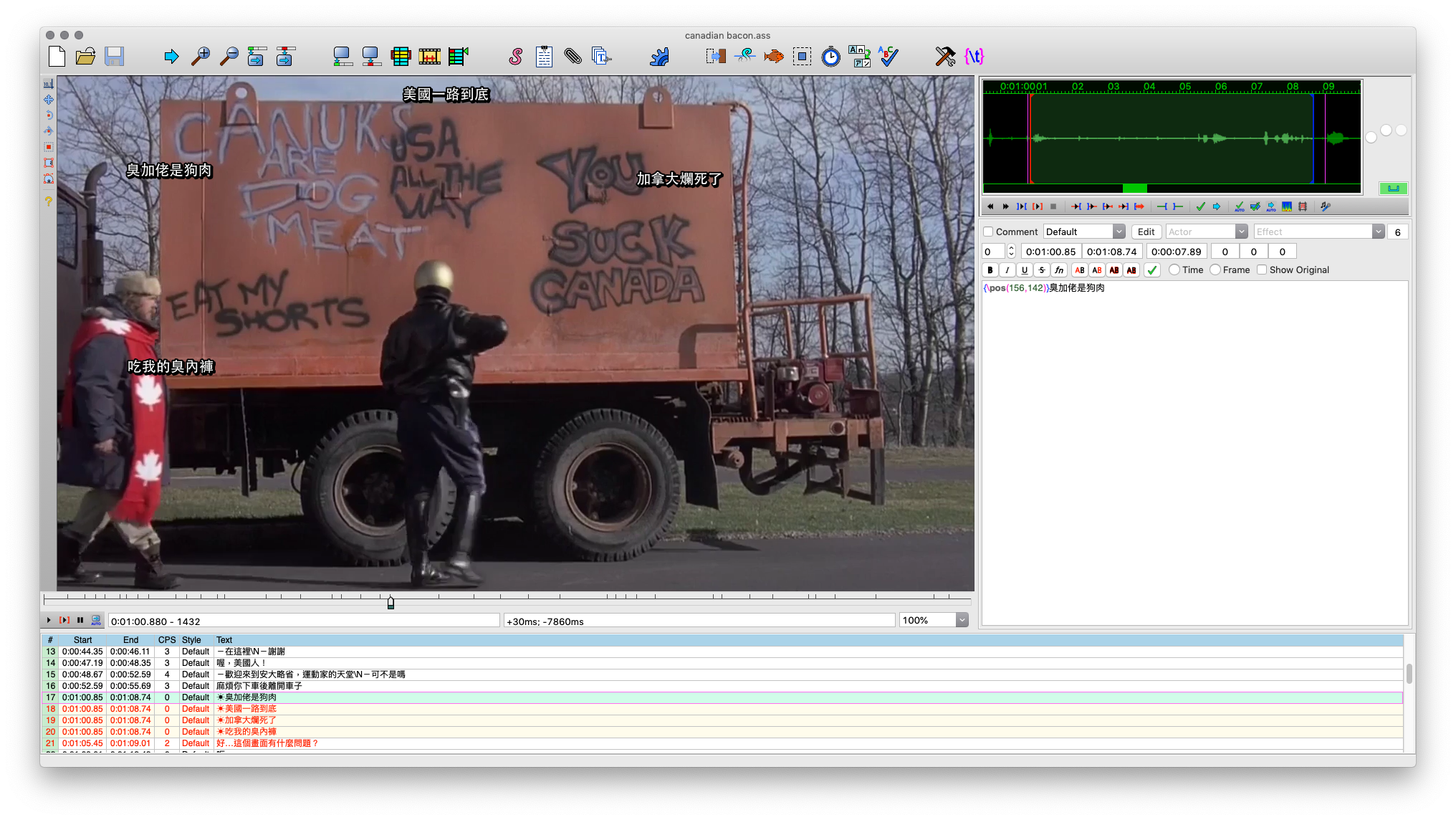Snap subtitle start to video frame
The width and height of the screenshot is (1456, 820).
343,56
